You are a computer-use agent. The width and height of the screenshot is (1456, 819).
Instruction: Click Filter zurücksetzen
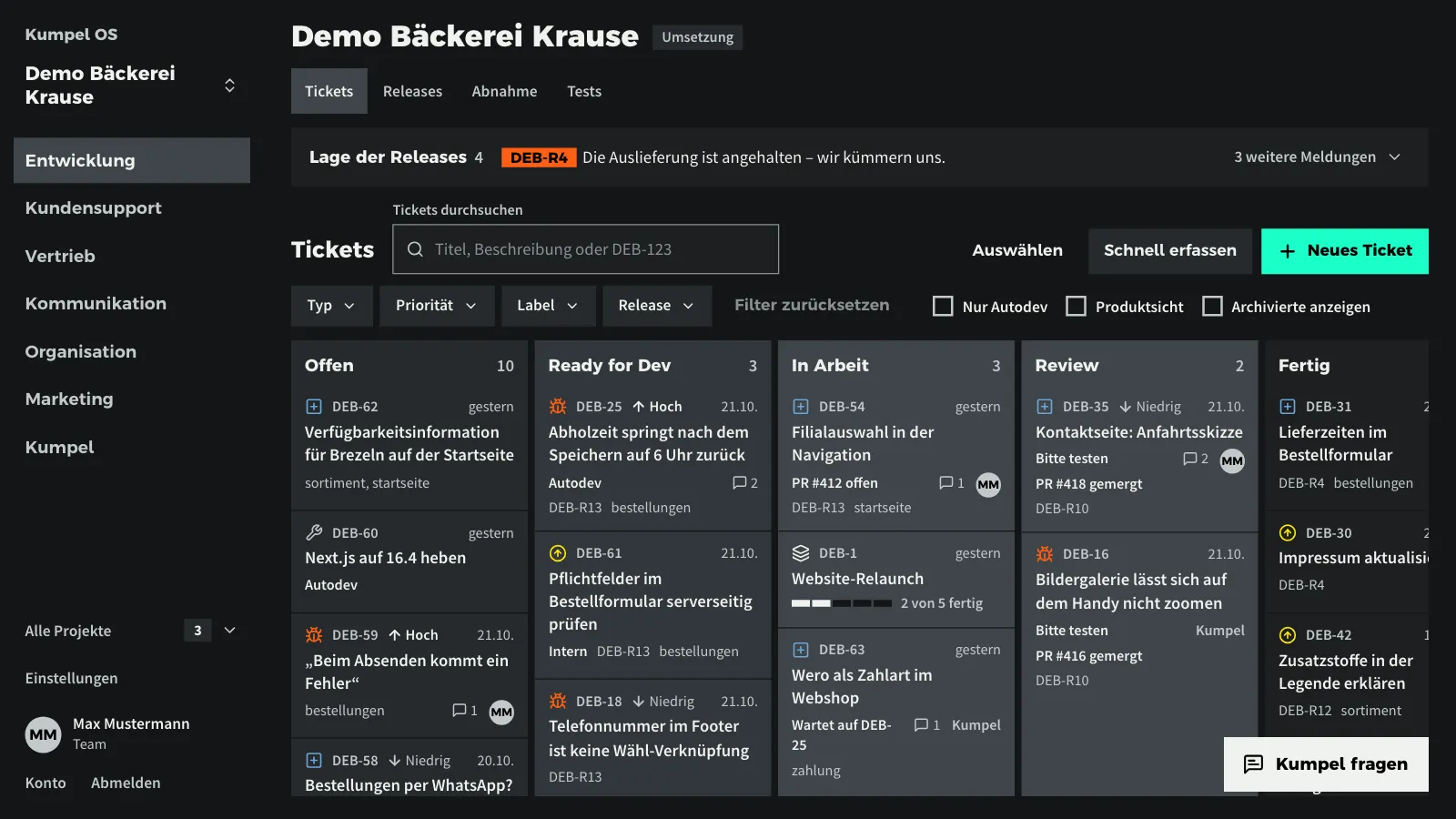tap(812, 306)
